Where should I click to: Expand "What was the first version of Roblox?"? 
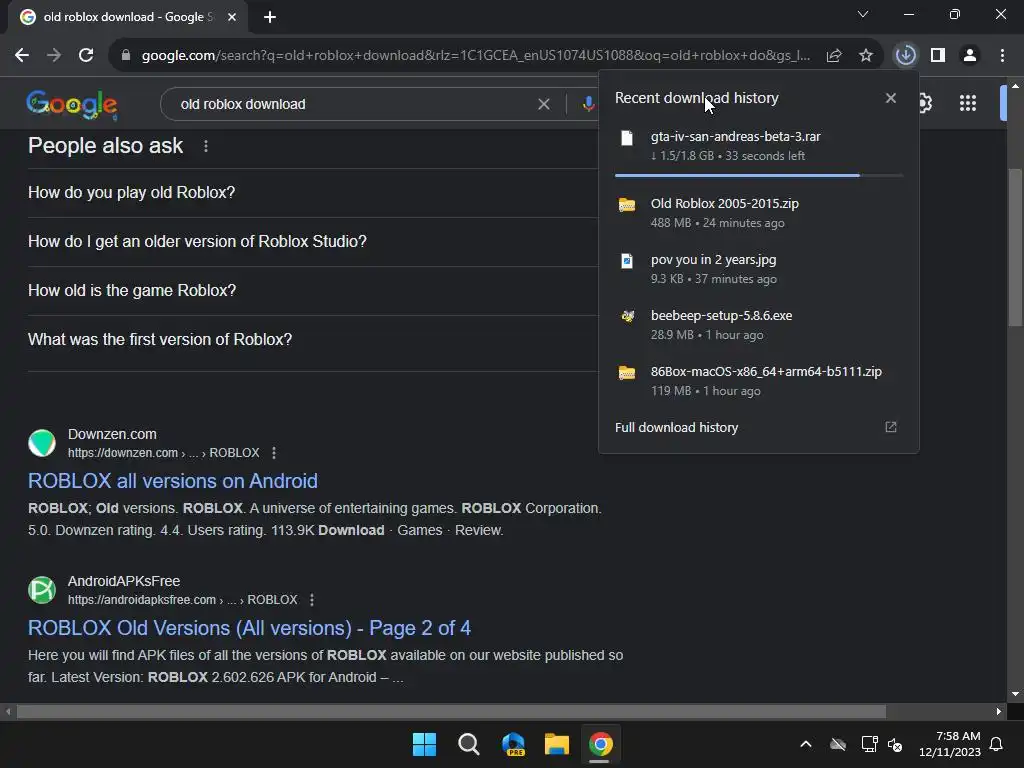tap(312, 340)
